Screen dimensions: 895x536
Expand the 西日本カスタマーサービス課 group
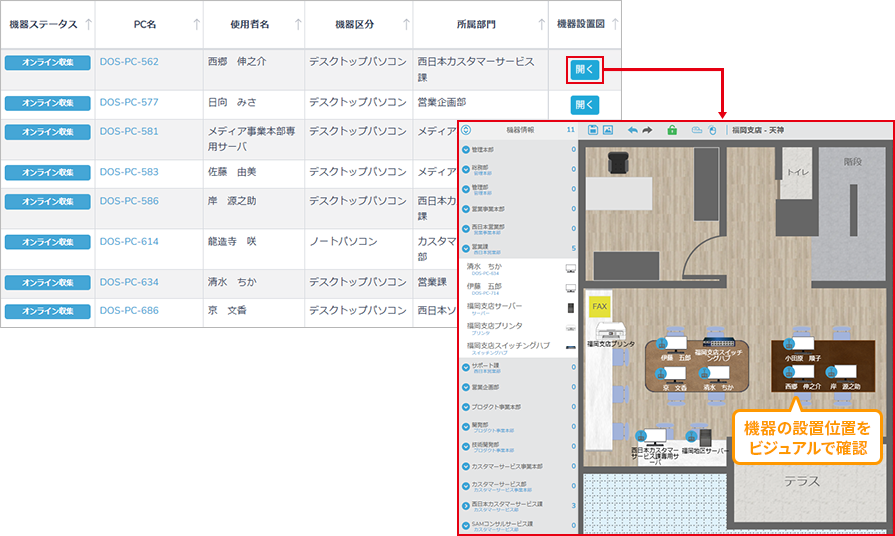[x=466, y=506]
